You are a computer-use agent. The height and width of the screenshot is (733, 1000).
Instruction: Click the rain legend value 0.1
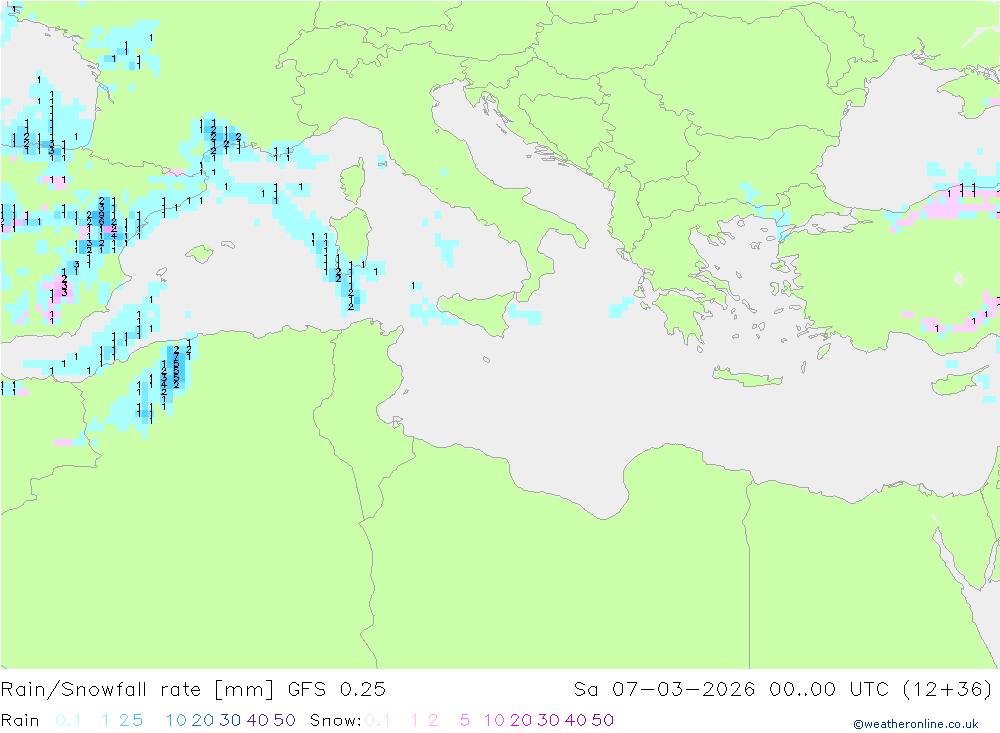(68, 720)
